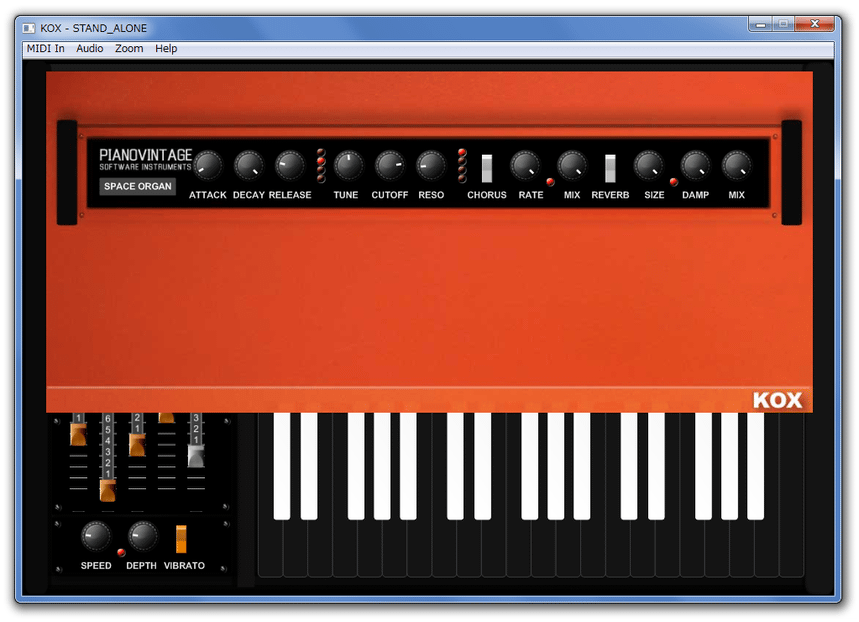Screen dimensions: 859x622
Task: Click the reverb SIZE knob
Action: click(x=649, y=166)
